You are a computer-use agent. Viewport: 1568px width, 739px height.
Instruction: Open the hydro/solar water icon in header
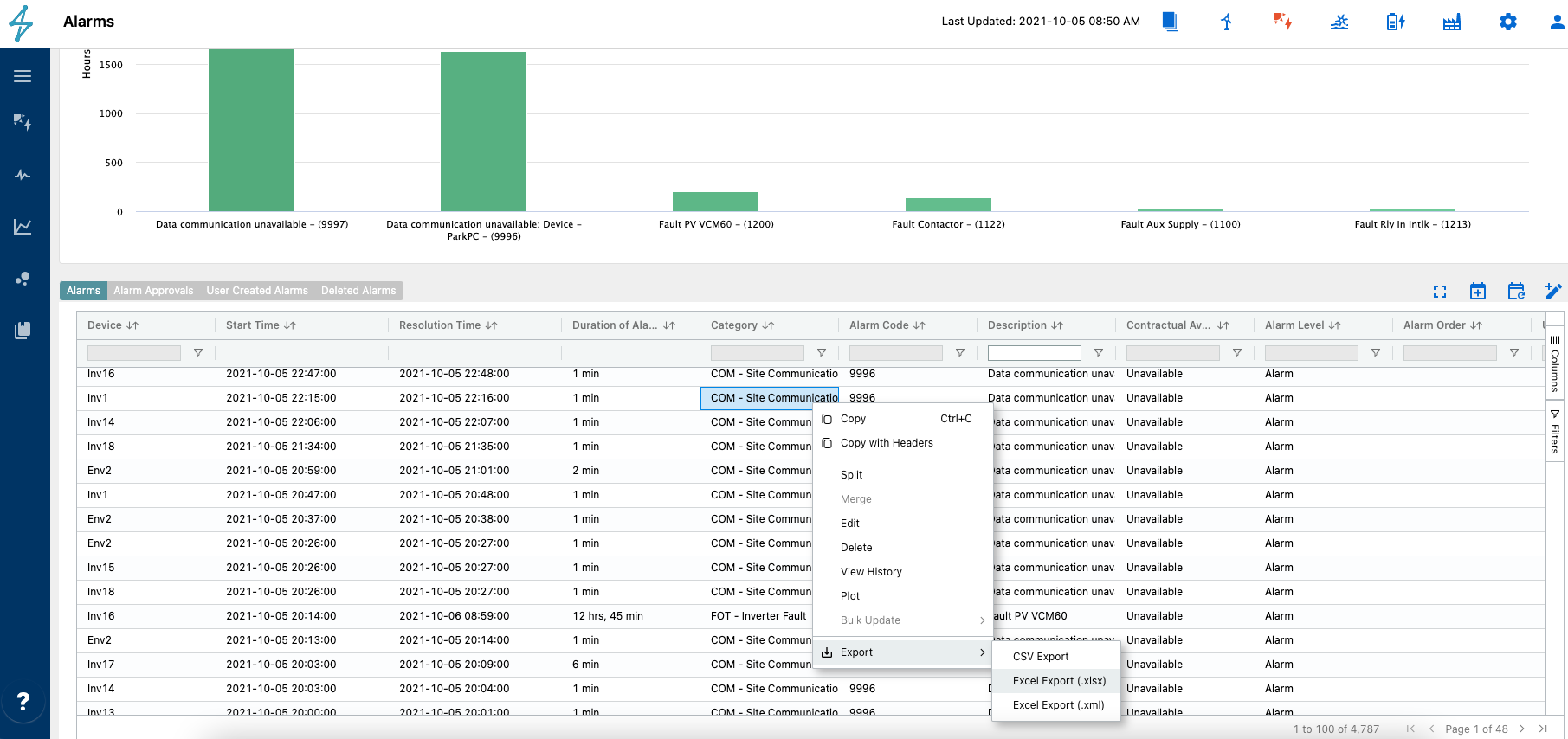coord(1339,22)
